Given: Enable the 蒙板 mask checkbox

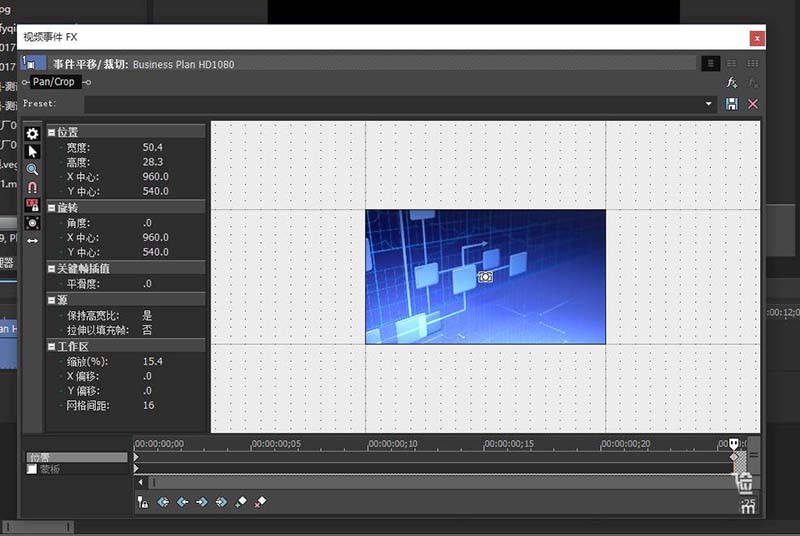Looking at the screenshot, I should pos(32,469).
